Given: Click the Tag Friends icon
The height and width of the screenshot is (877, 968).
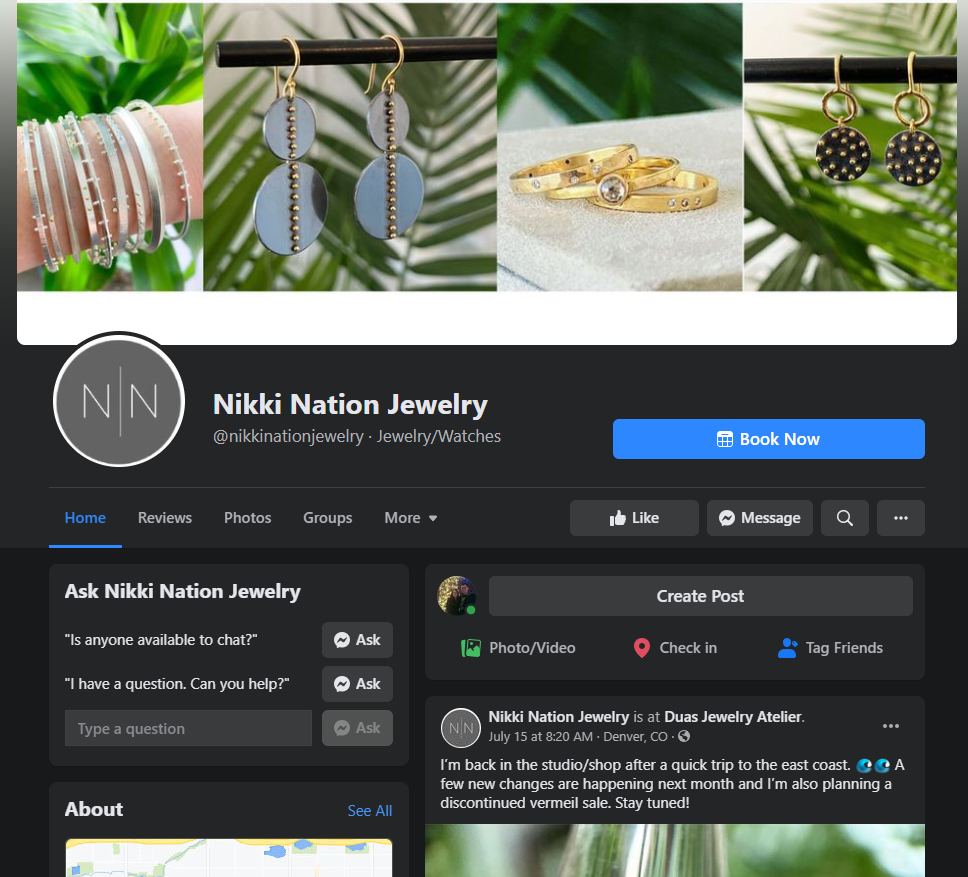Looking at the screenshot, I should pos(787,648).
